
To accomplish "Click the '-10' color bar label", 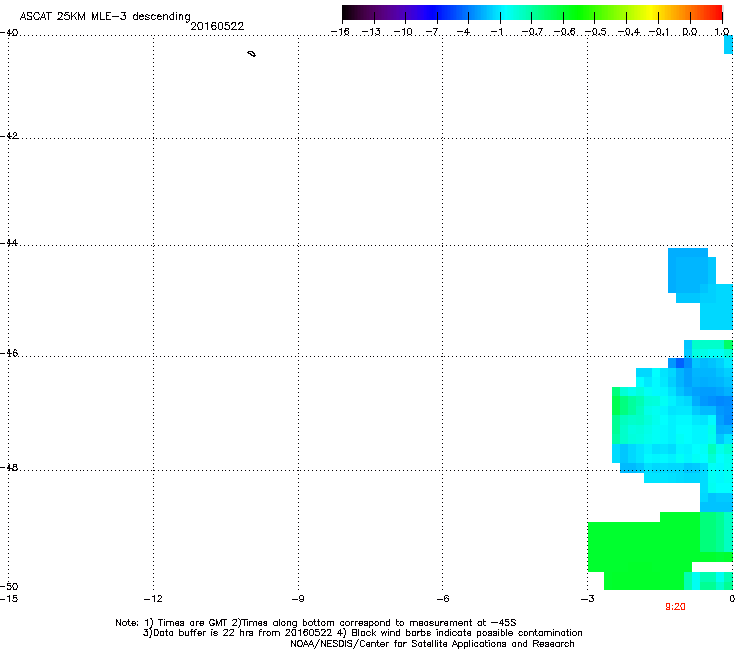I will pos(403,32).
